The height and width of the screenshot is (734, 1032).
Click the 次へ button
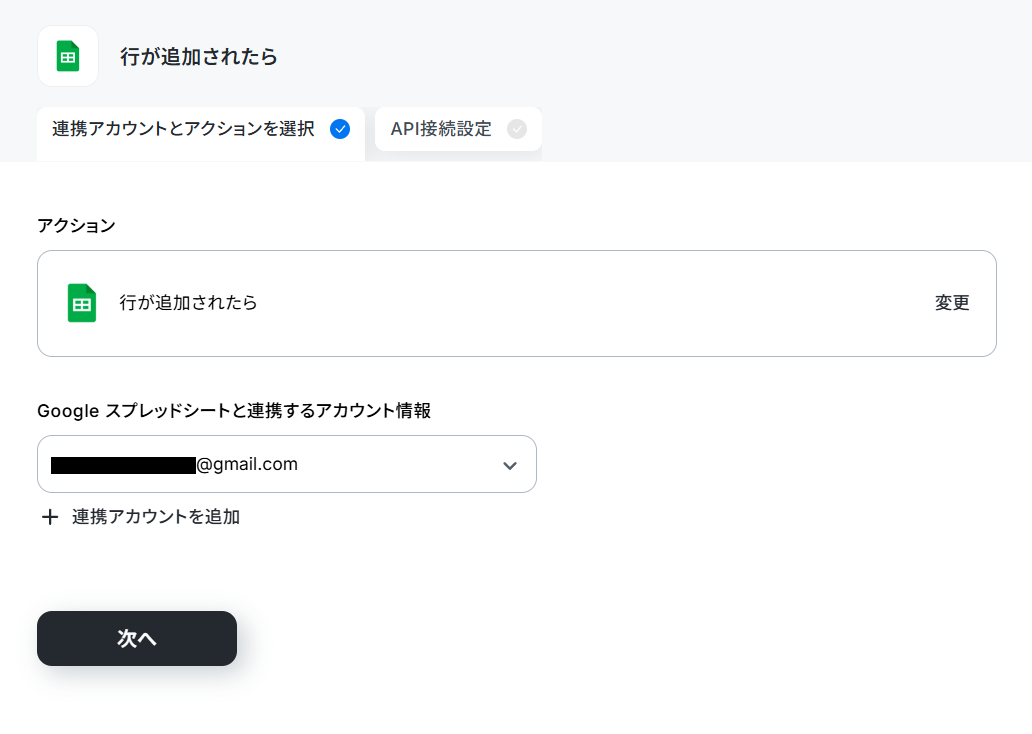137,638
